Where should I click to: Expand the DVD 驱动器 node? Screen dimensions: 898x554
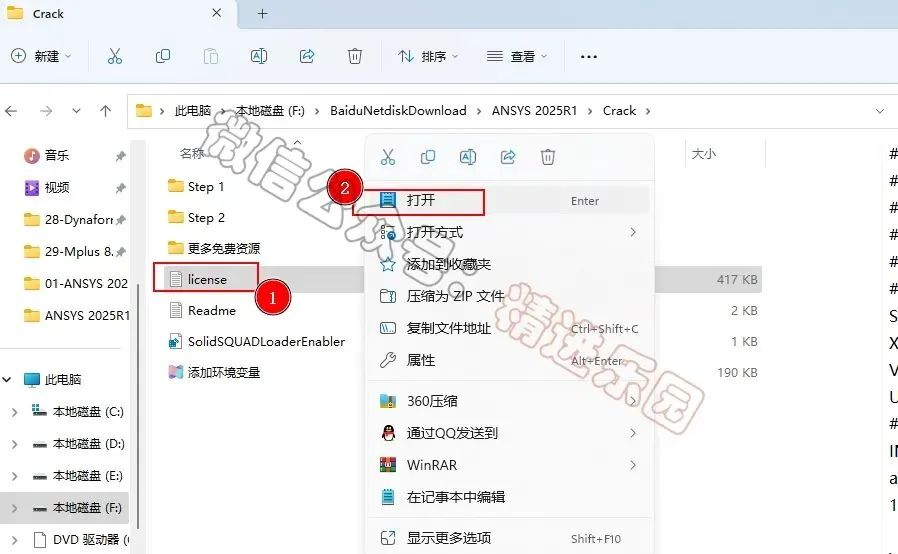click(x=15, y=540)
